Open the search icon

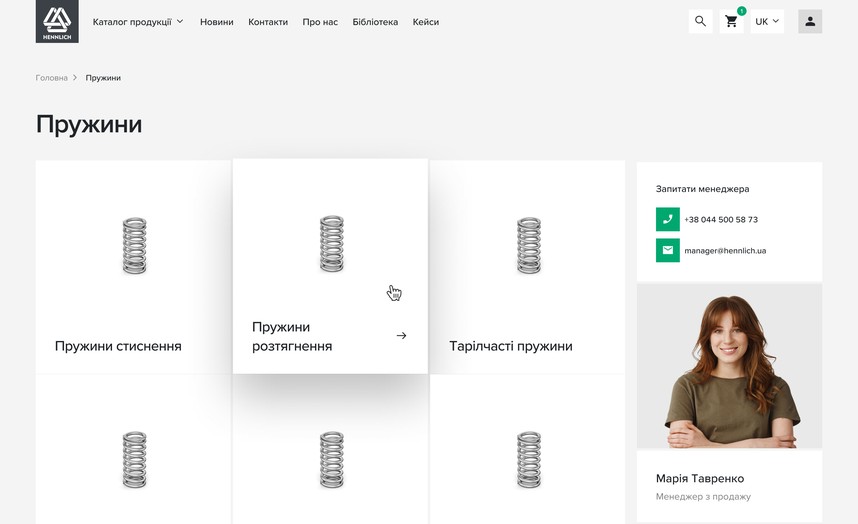pyautogui.click(x=700, y=21)
